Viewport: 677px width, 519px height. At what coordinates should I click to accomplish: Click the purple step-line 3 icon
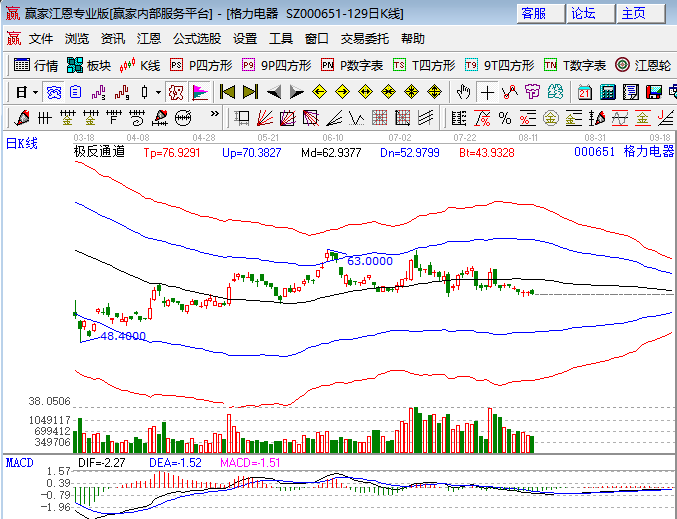click(99, 92)
